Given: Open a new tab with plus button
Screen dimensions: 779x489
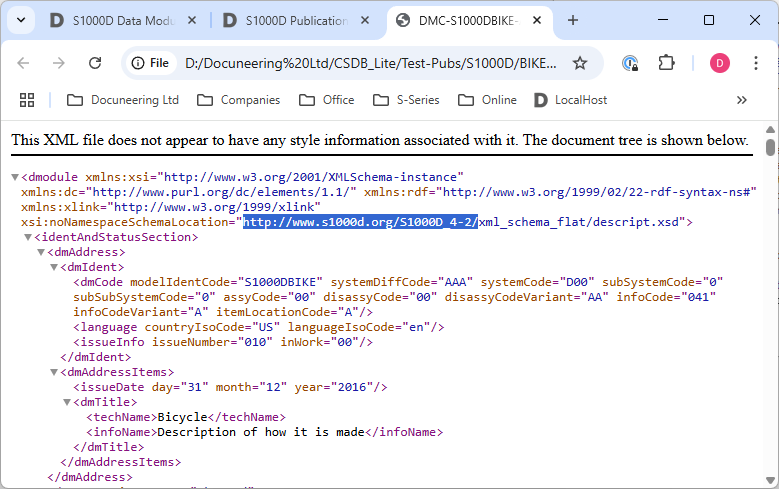Looking at the screenshot, I should coord(573,20).
